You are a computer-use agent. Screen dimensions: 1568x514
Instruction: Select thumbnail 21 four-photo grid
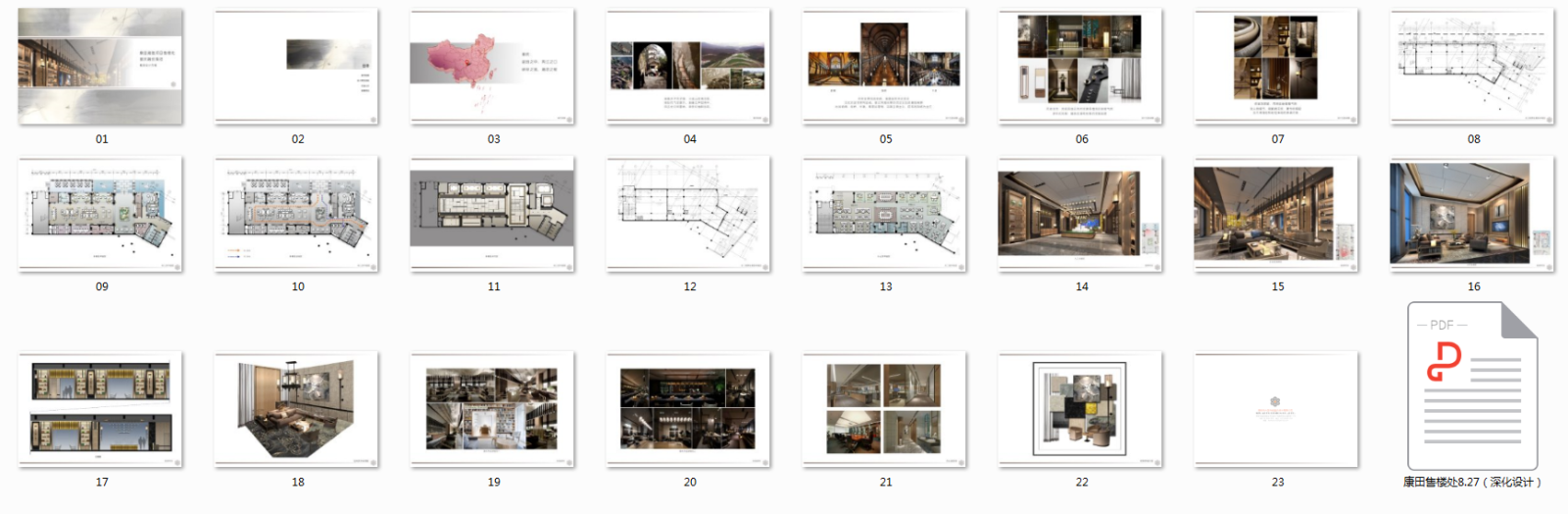point(885,409)
